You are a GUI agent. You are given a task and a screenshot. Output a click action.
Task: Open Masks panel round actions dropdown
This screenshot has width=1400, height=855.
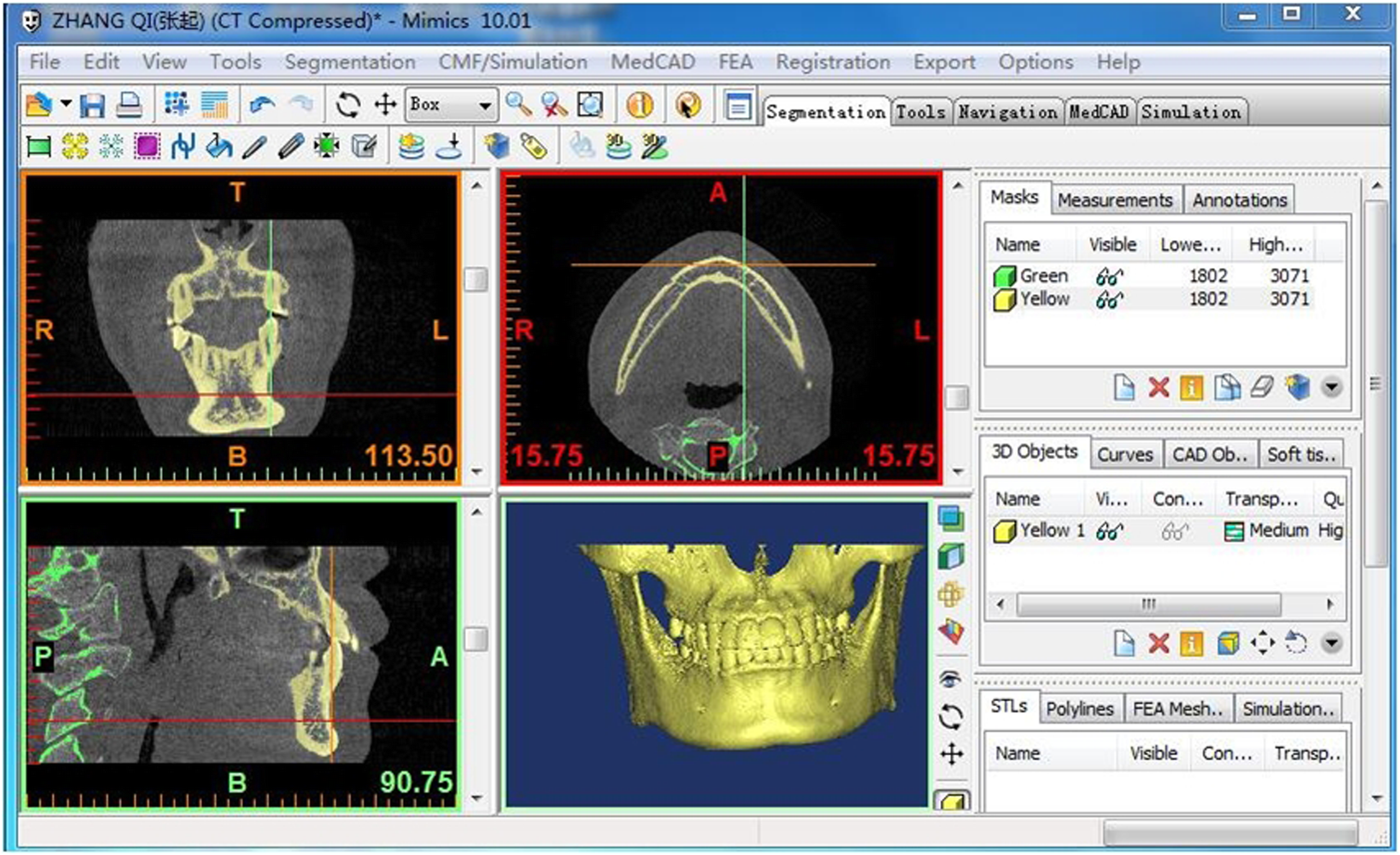click(x=1332, y=388)
